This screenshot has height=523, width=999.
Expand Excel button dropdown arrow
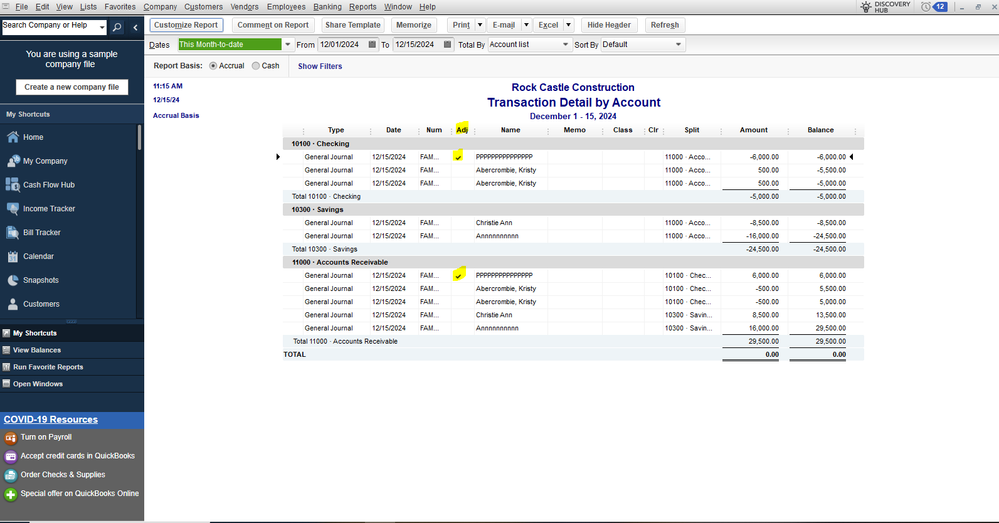568,25
